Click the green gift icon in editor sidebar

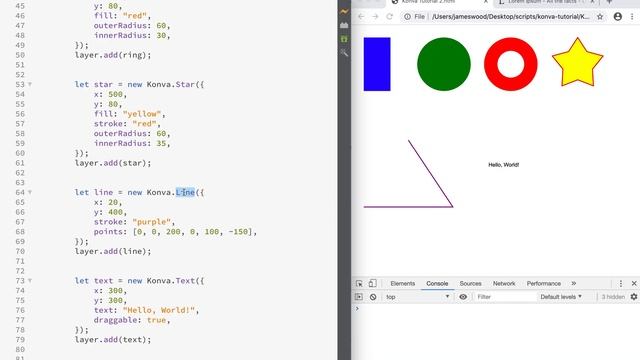coord(344,39)
